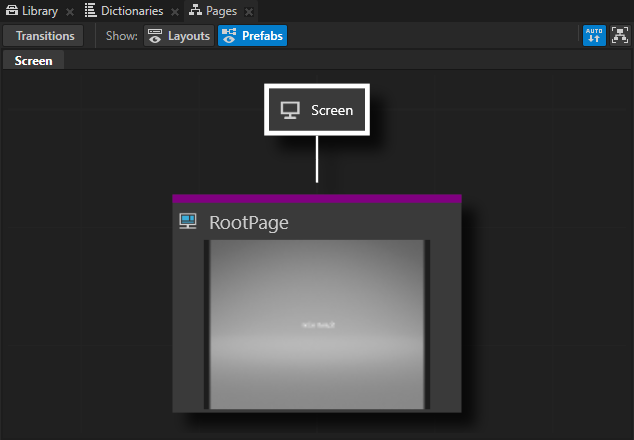The height and width of the screenshot is (440, 634).
Task: Click the Transitions button
Action: click(45, 36)
